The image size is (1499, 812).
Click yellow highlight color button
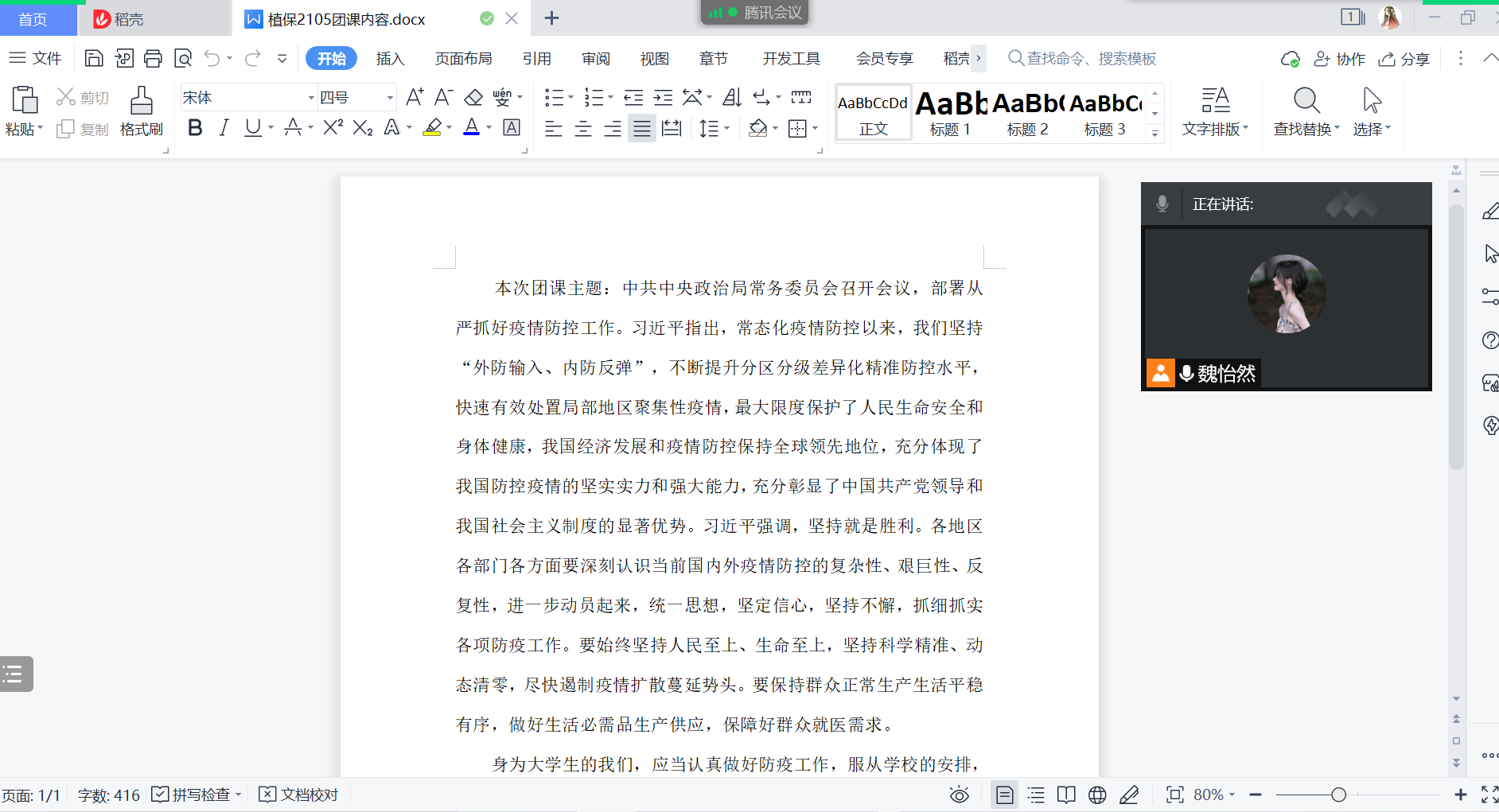pos(432,127)
